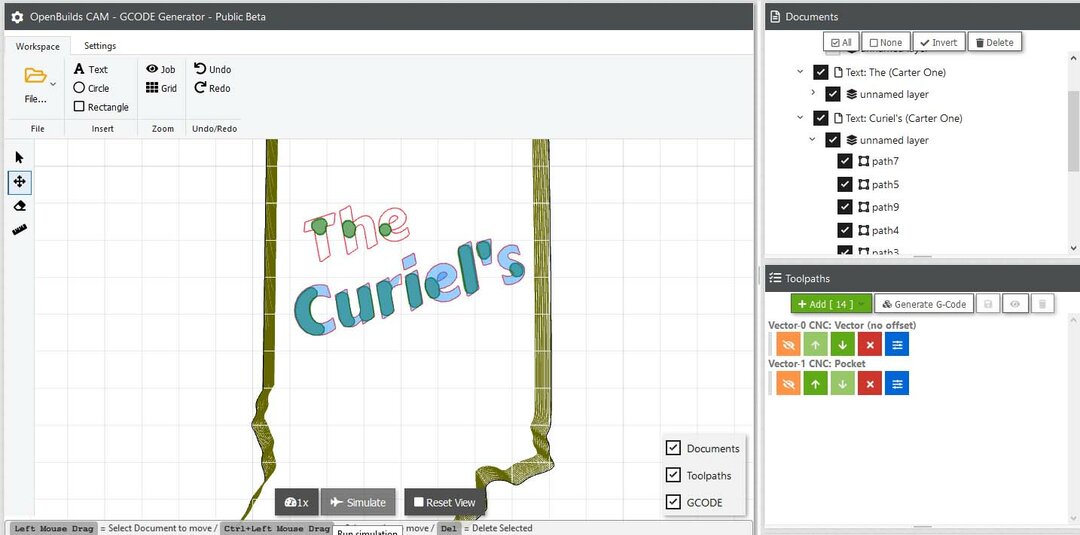Activate the move tool
This screenshot has width=1080, height=535.
pyautogui.click(x=19, y=181)
